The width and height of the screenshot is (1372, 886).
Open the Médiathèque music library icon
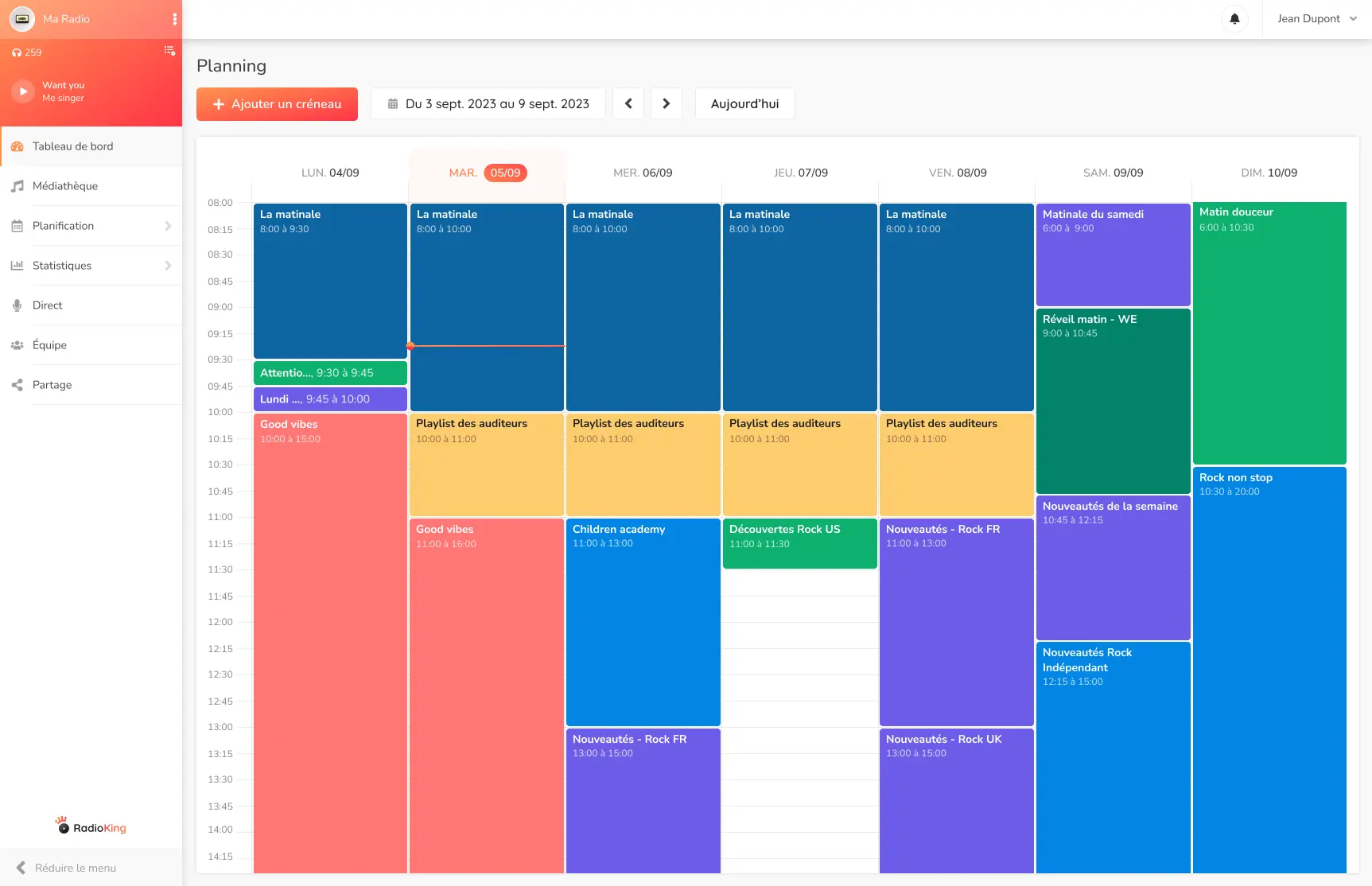[17, 185]
